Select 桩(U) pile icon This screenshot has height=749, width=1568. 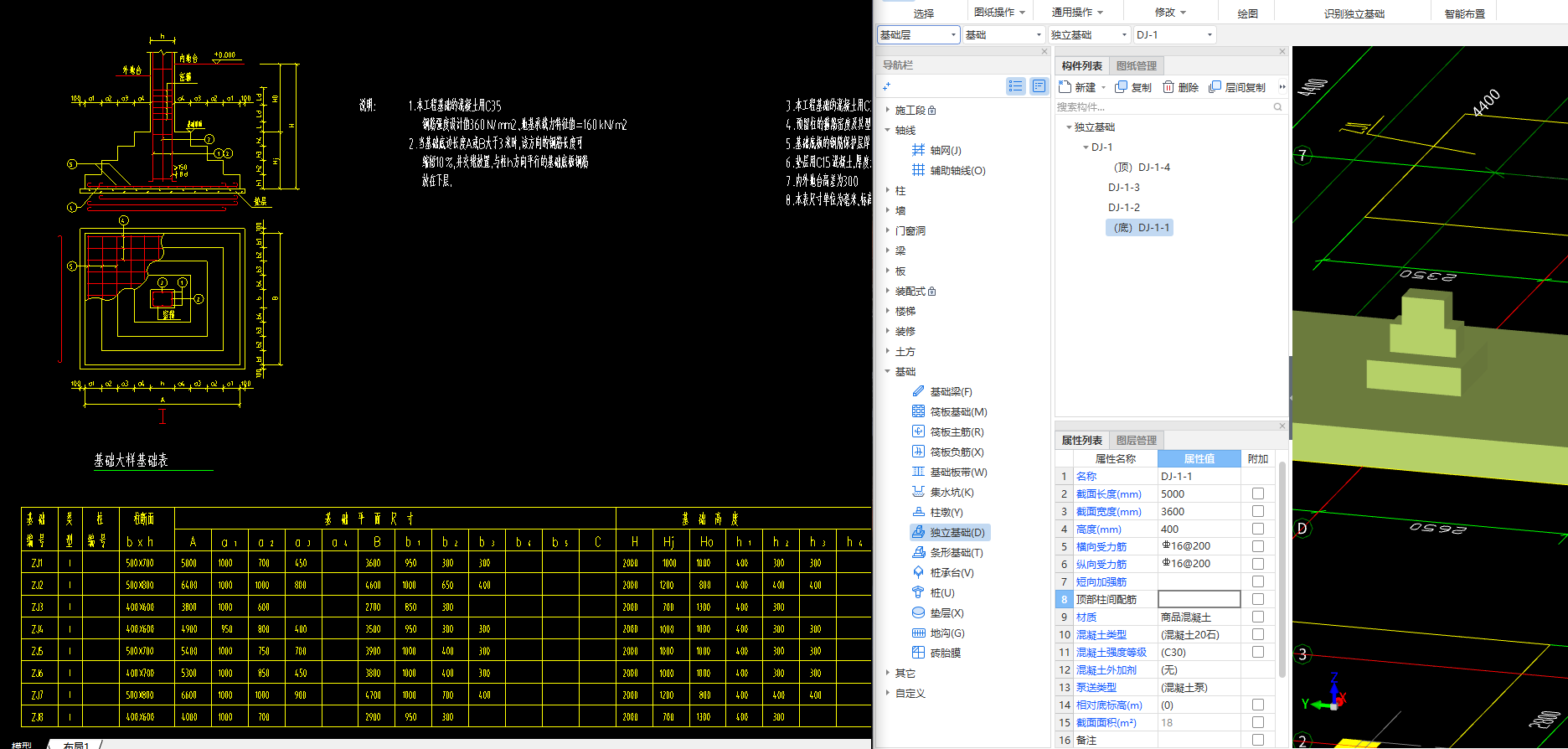point(918,592)
